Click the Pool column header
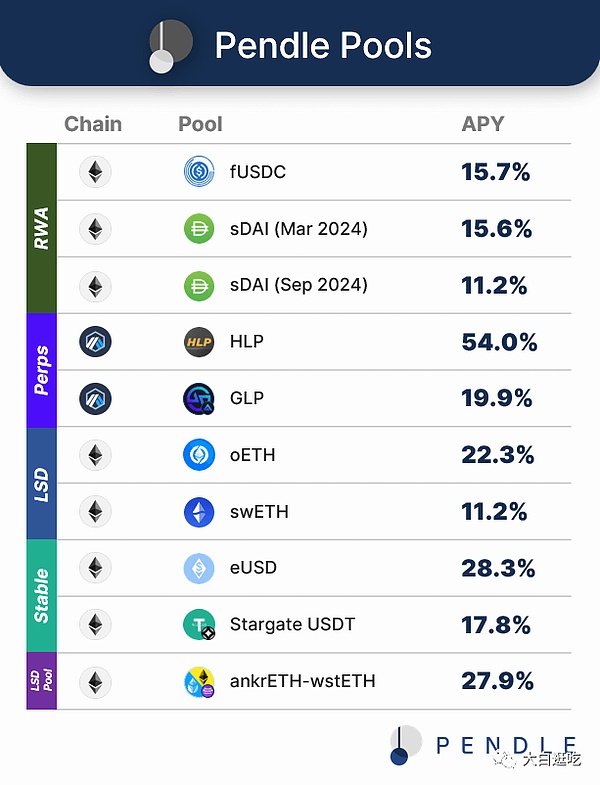Screen dimensions: 600x785 pyautogui.click(x=200, y=124)
